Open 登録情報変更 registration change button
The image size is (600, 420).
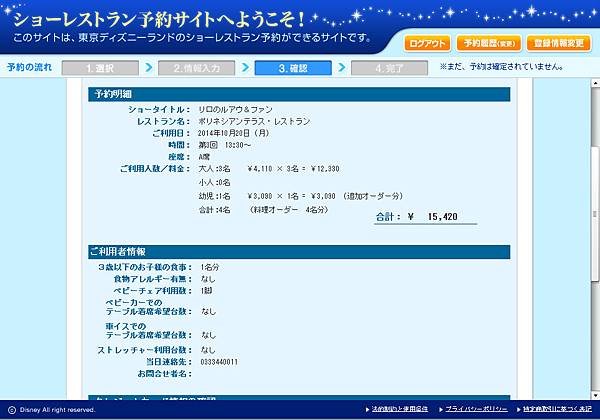[559, 43]
